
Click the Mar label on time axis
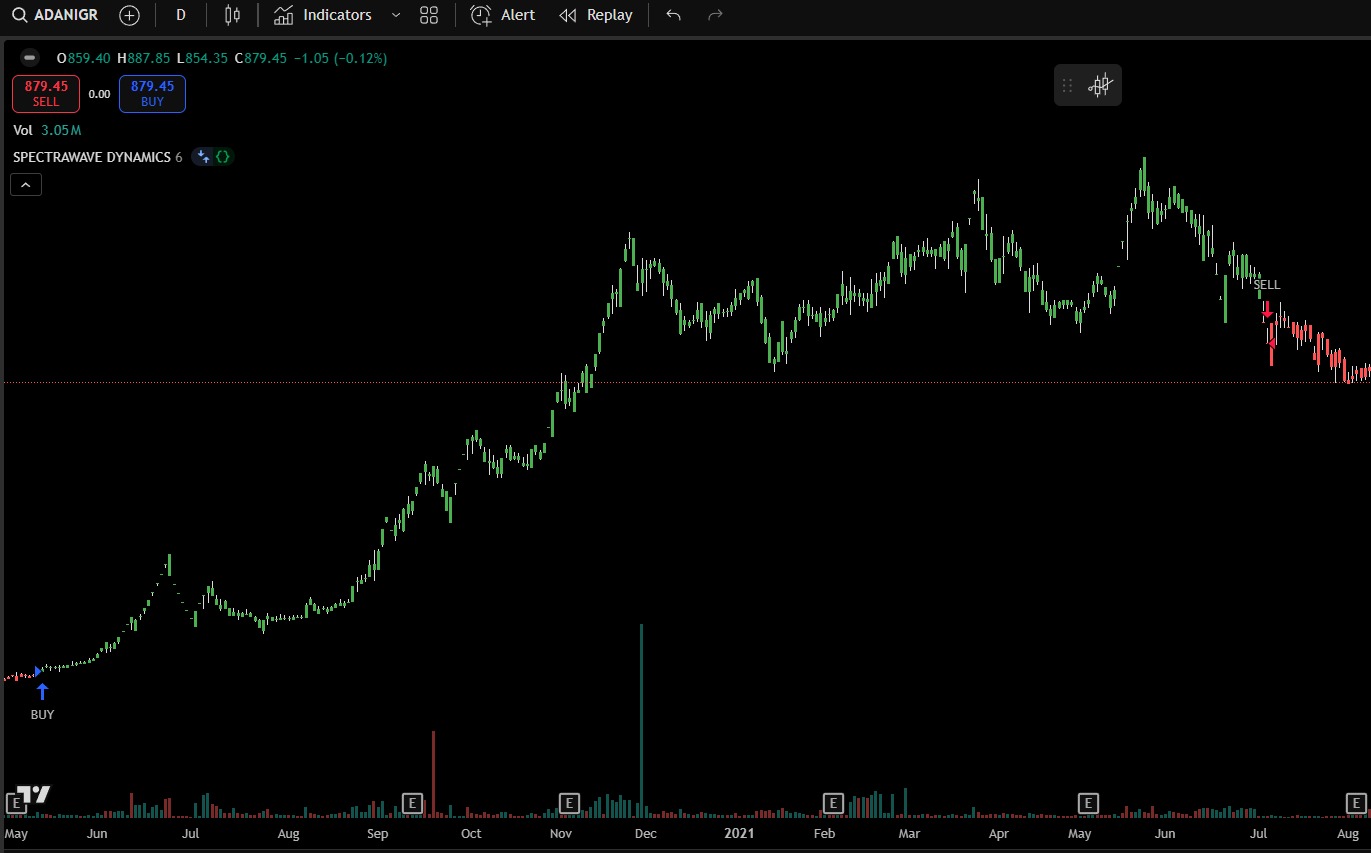(909, 833)
